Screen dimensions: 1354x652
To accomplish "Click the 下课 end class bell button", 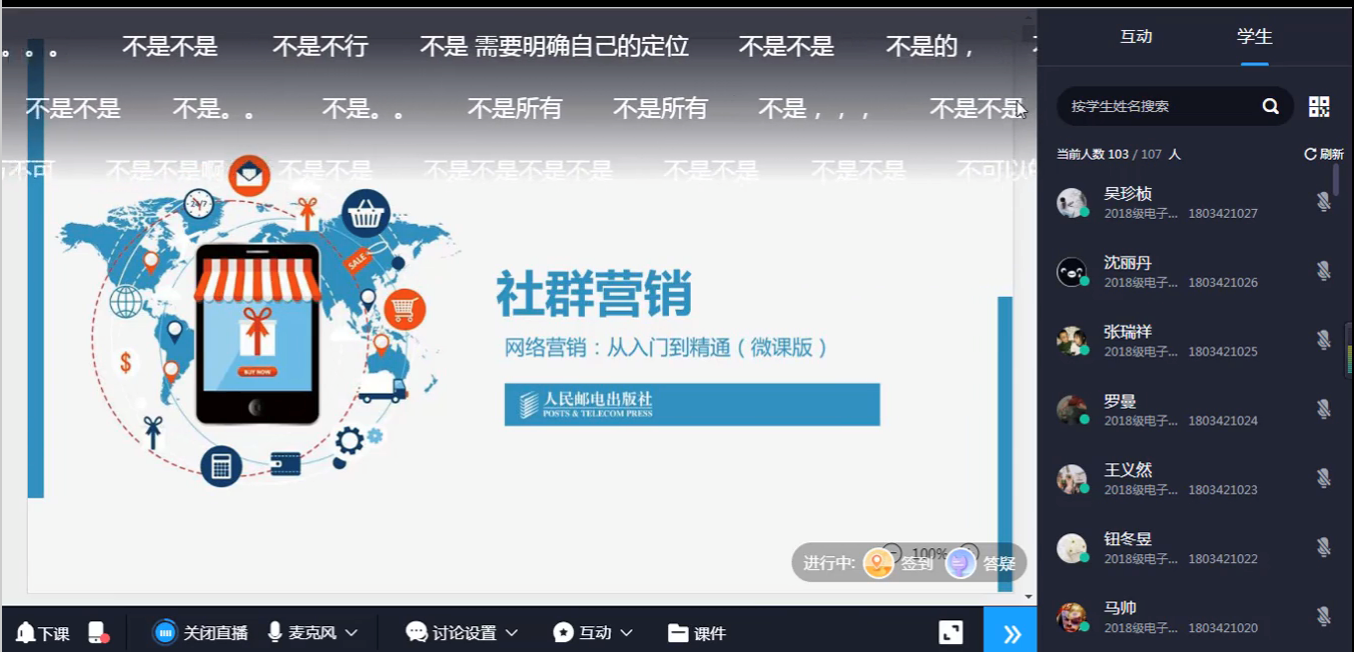I will point(43,633).
